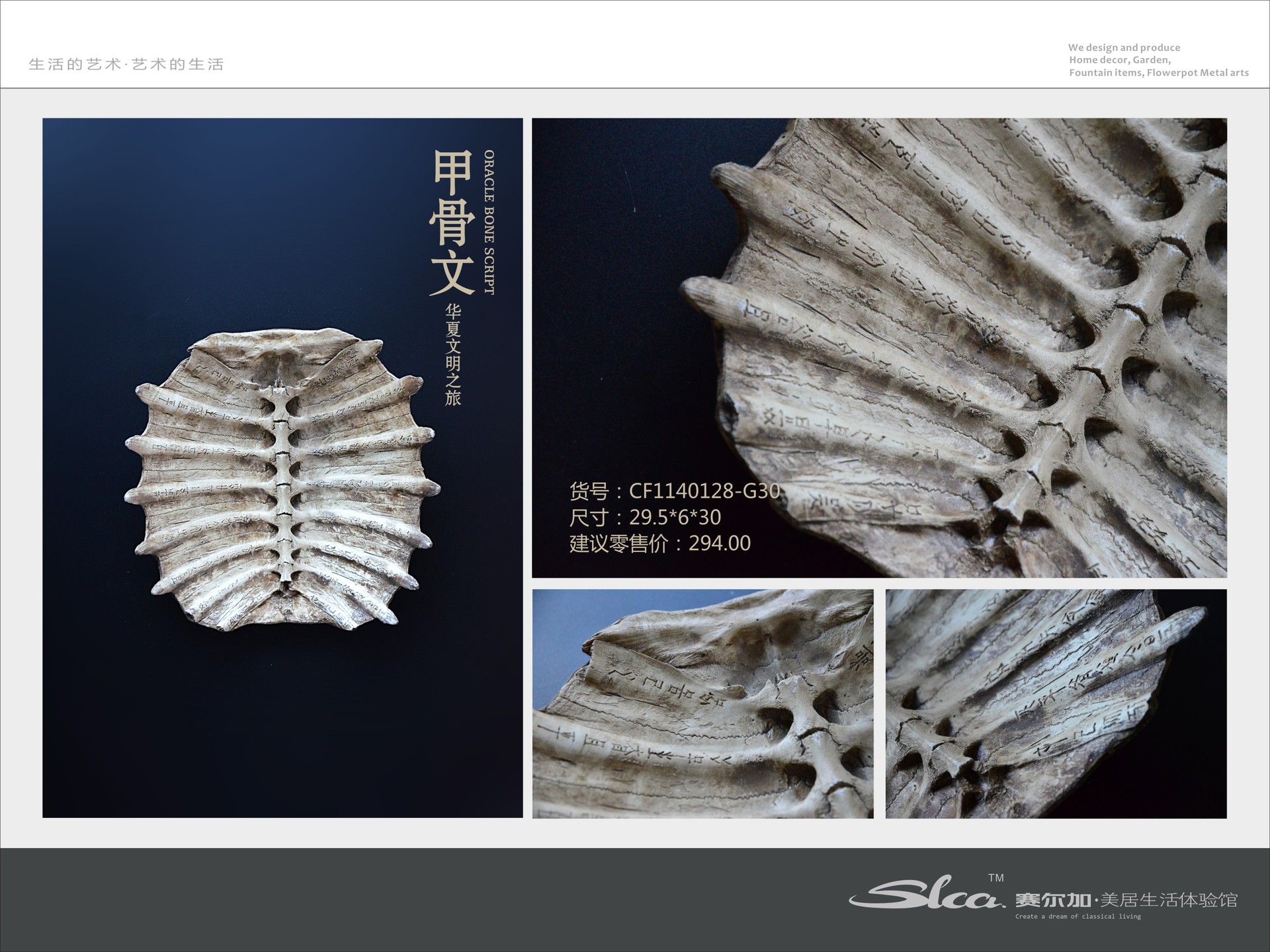Click the large 甲骨文 title text
The width and height of the screenshot is (1270, 952).
[x=452, y=222]
